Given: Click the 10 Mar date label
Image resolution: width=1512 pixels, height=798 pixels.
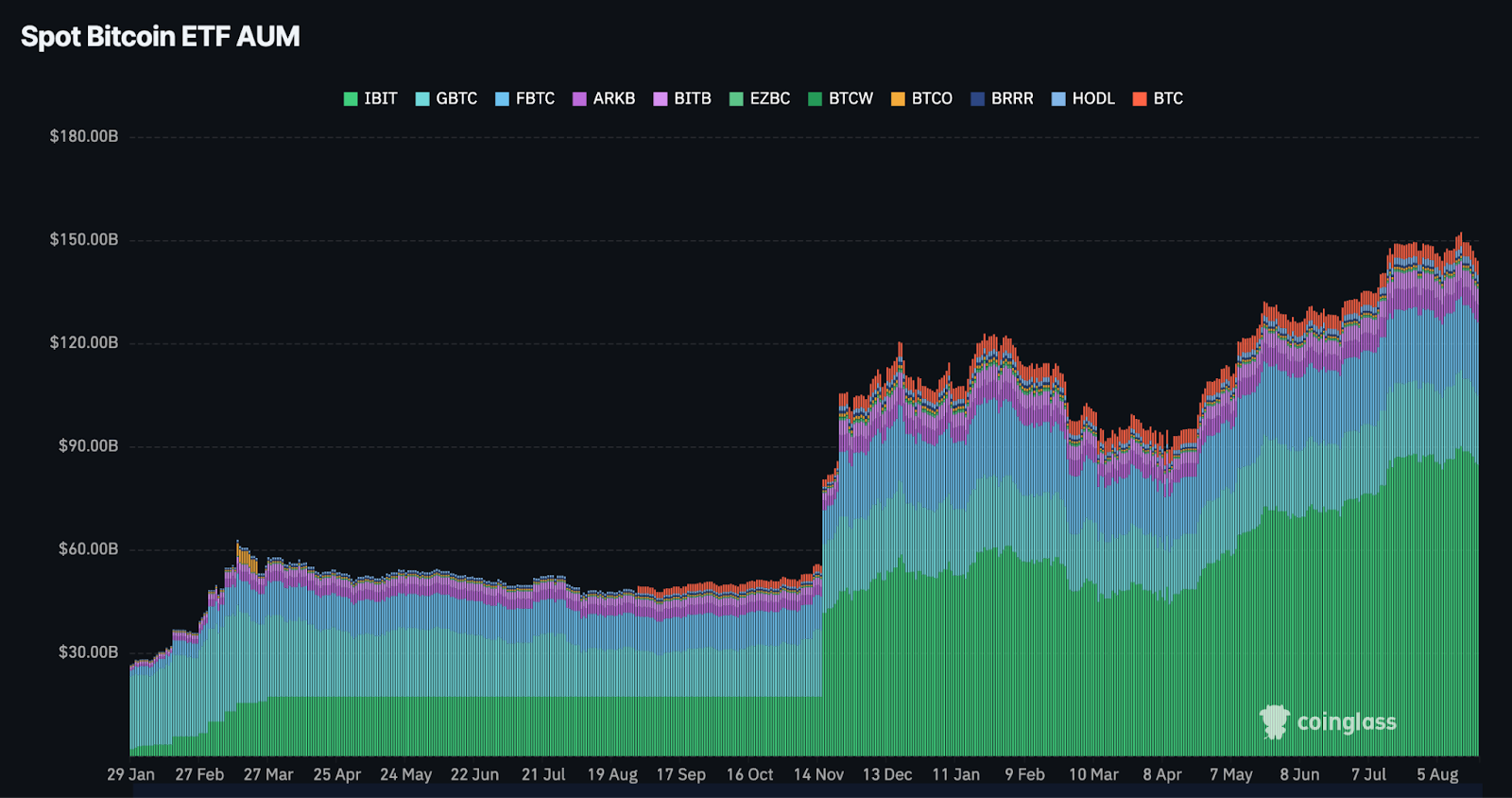Looking at the screenshot, I should coord(1093,774).
